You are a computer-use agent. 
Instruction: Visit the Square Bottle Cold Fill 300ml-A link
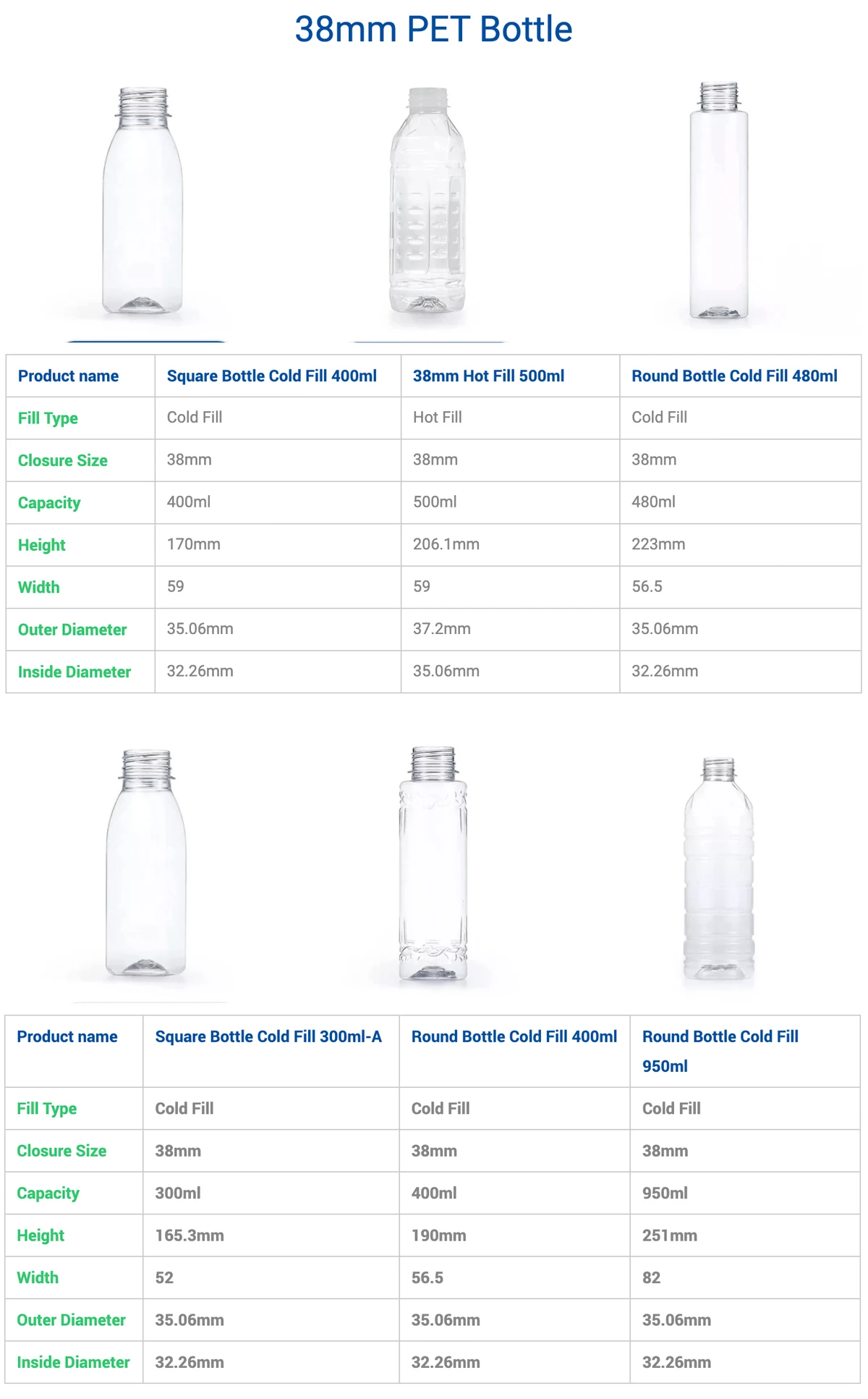[268, 1036]
